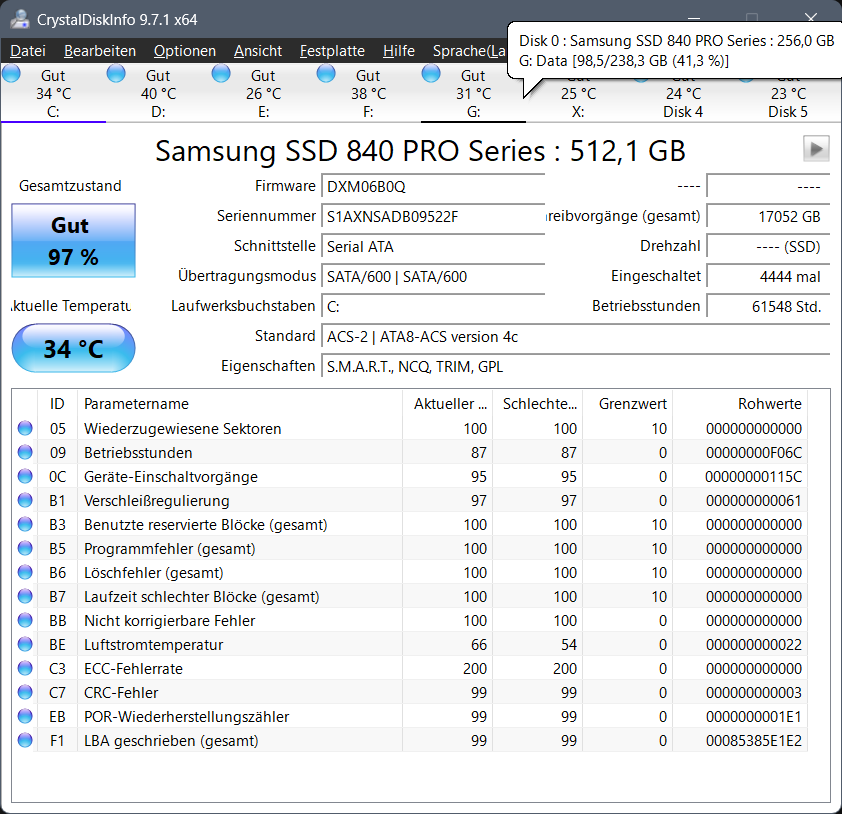
Task: Click status orb for Nicht korrigierbare Fehler
Action: (x=25, y=620)
